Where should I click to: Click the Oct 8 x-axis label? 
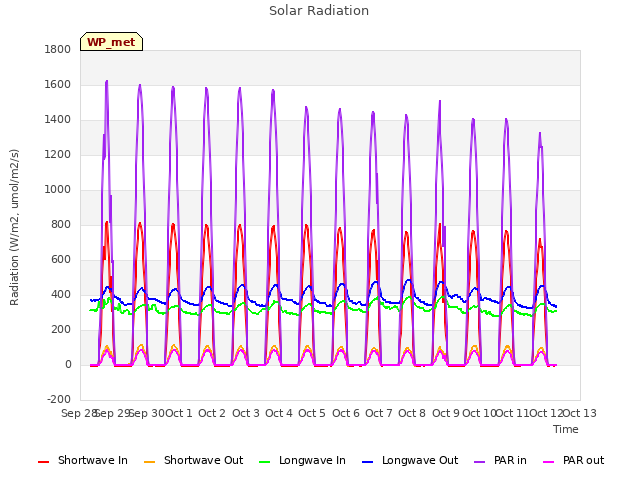(412, 413)
